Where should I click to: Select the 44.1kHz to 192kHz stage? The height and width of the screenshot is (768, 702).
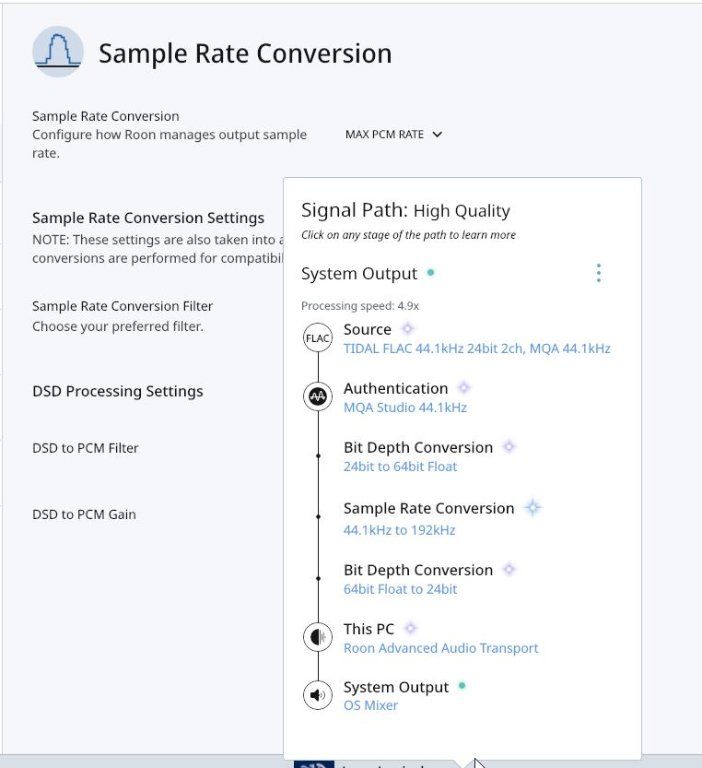click(x=399, y=530)
